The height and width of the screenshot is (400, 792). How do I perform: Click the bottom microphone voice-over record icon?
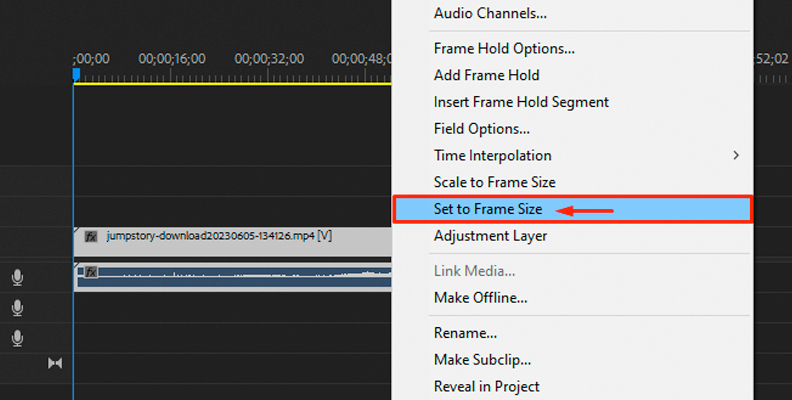(18, 338)
